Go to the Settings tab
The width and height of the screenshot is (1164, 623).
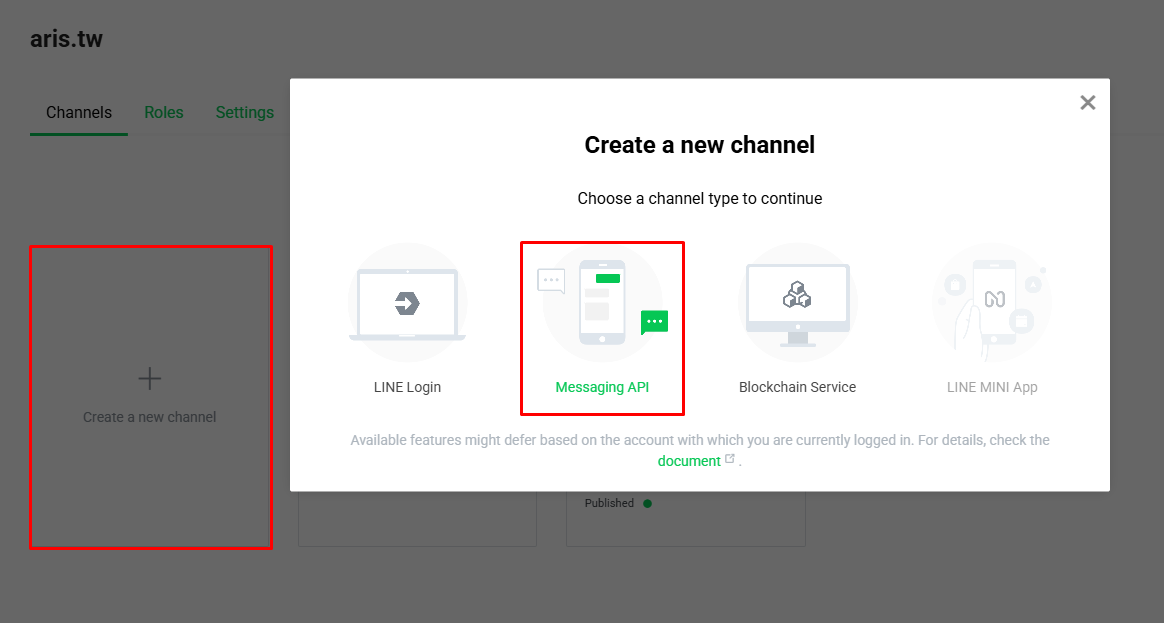[245, 113]
